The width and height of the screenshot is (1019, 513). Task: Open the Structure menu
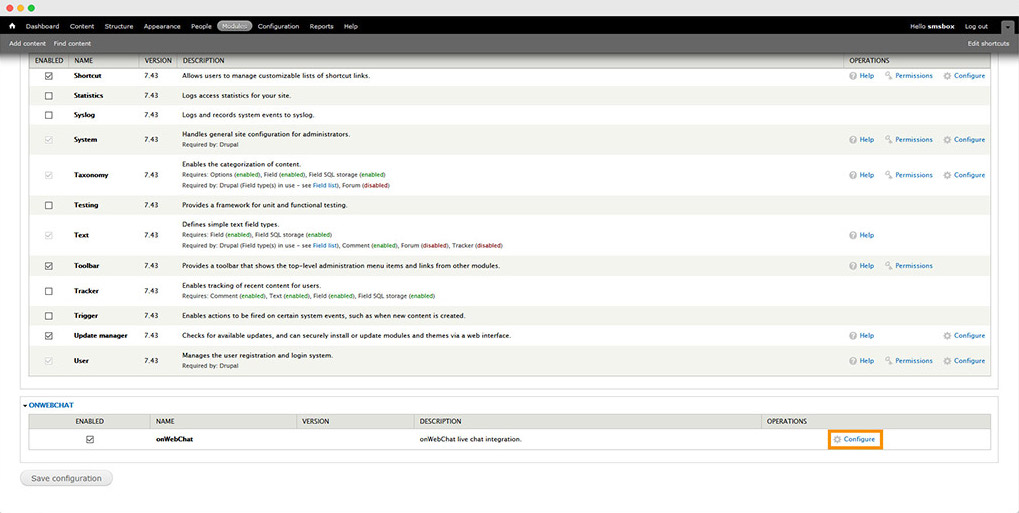point(119,27)
